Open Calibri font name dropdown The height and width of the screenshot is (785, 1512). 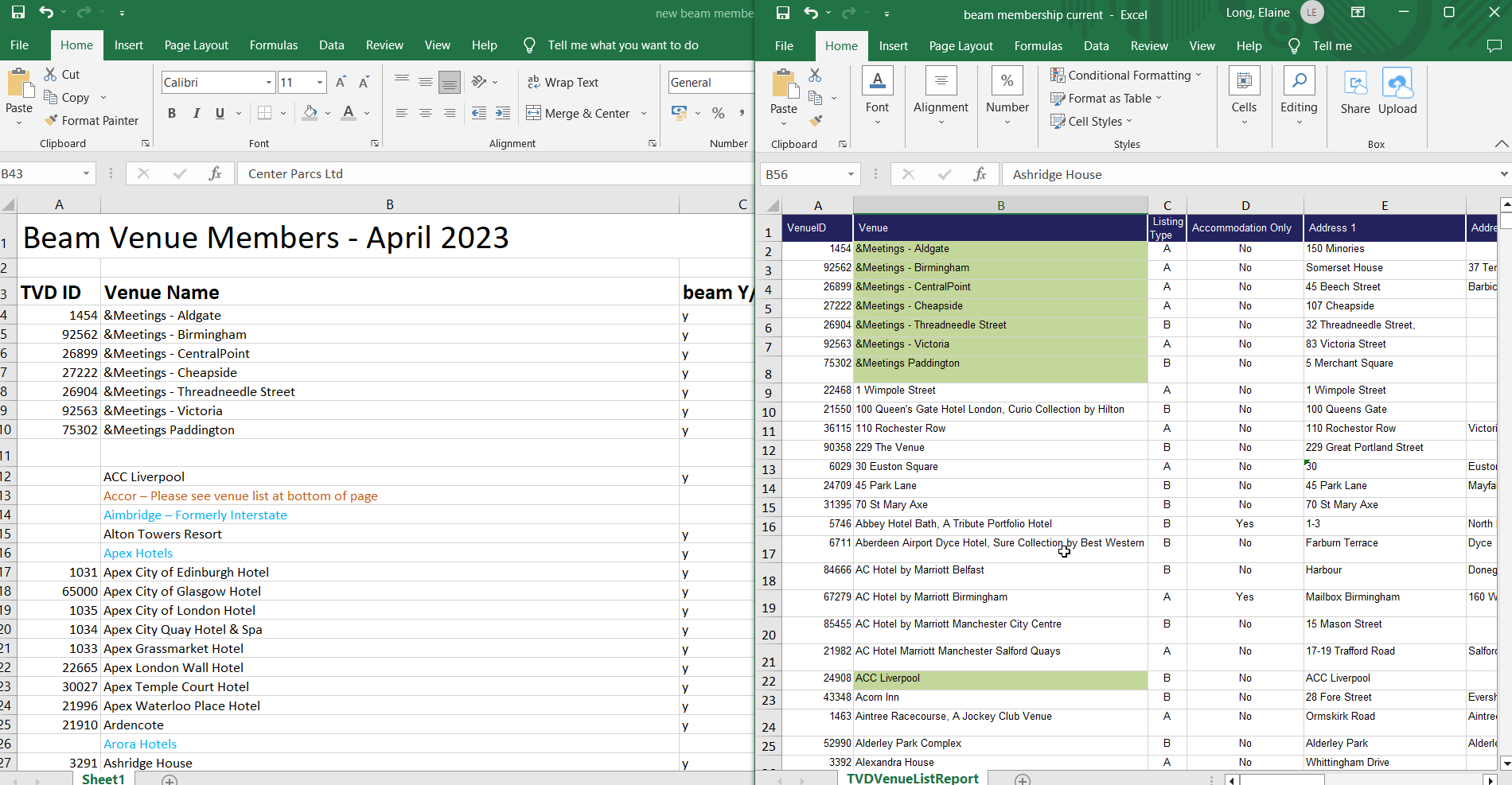pos(269,82)
